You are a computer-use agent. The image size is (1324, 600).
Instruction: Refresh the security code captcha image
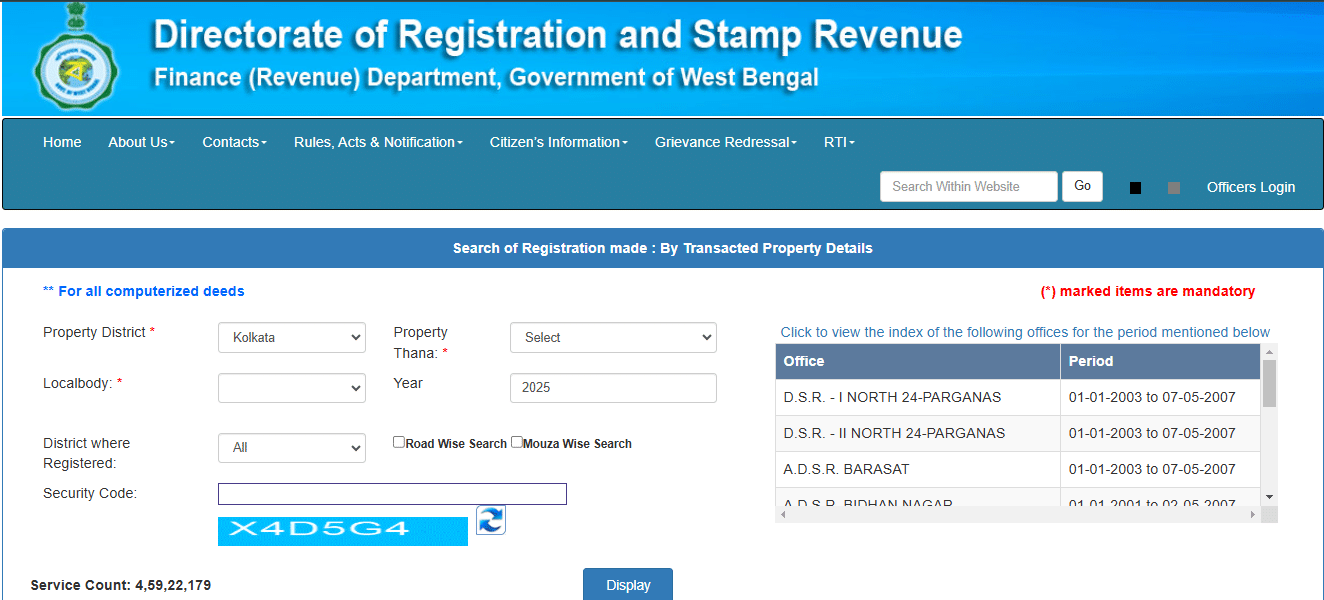coord(490,519)
